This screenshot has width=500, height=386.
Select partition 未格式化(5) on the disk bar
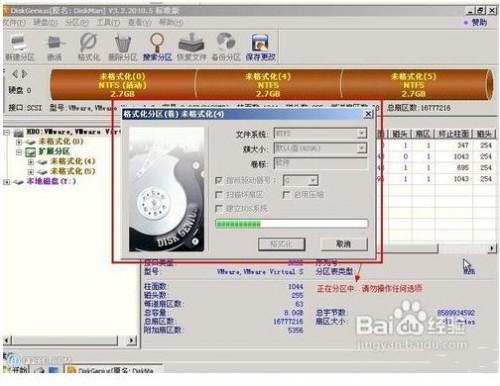click(413, 85)
